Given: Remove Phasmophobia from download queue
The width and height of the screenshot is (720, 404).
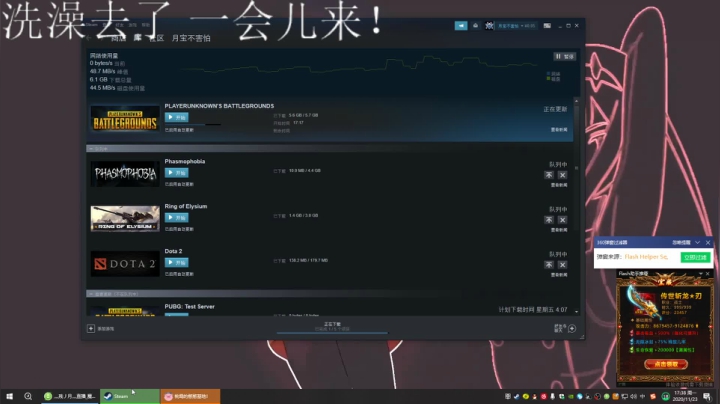Looking at the screenshot, I should (562, 175).
